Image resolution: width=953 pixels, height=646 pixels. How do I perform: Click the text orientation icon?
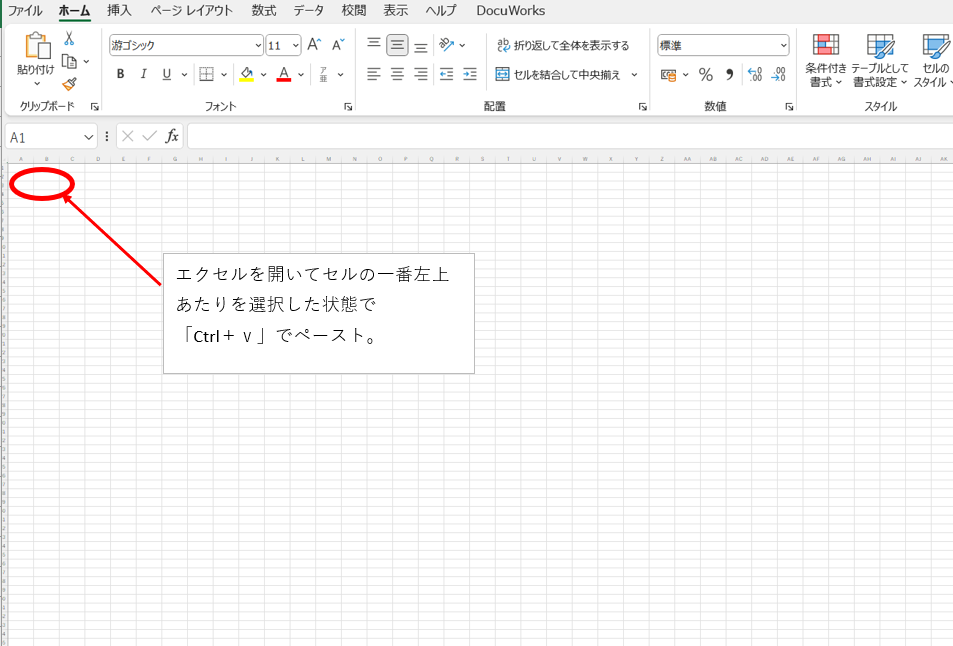point(447,44)
